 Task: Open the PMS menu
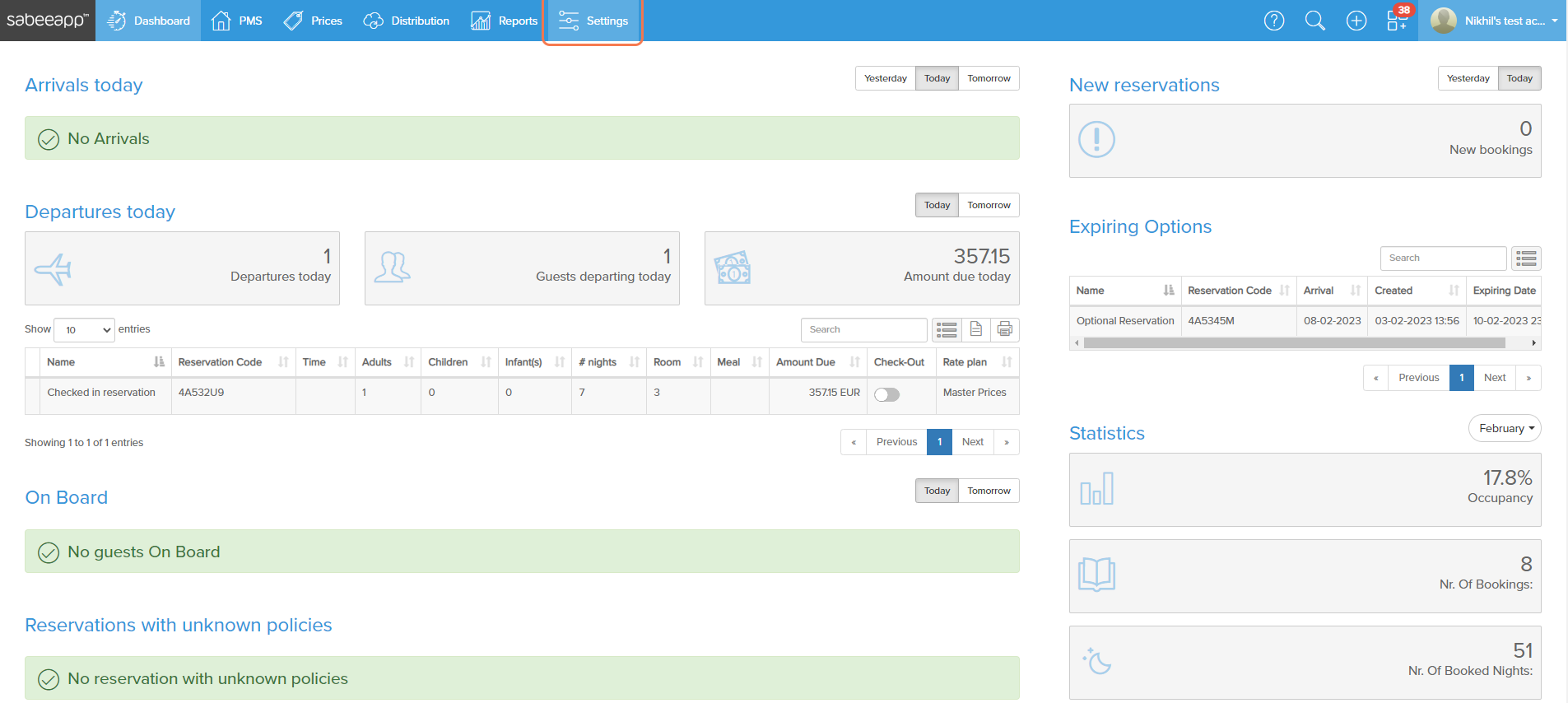[237, 21]
